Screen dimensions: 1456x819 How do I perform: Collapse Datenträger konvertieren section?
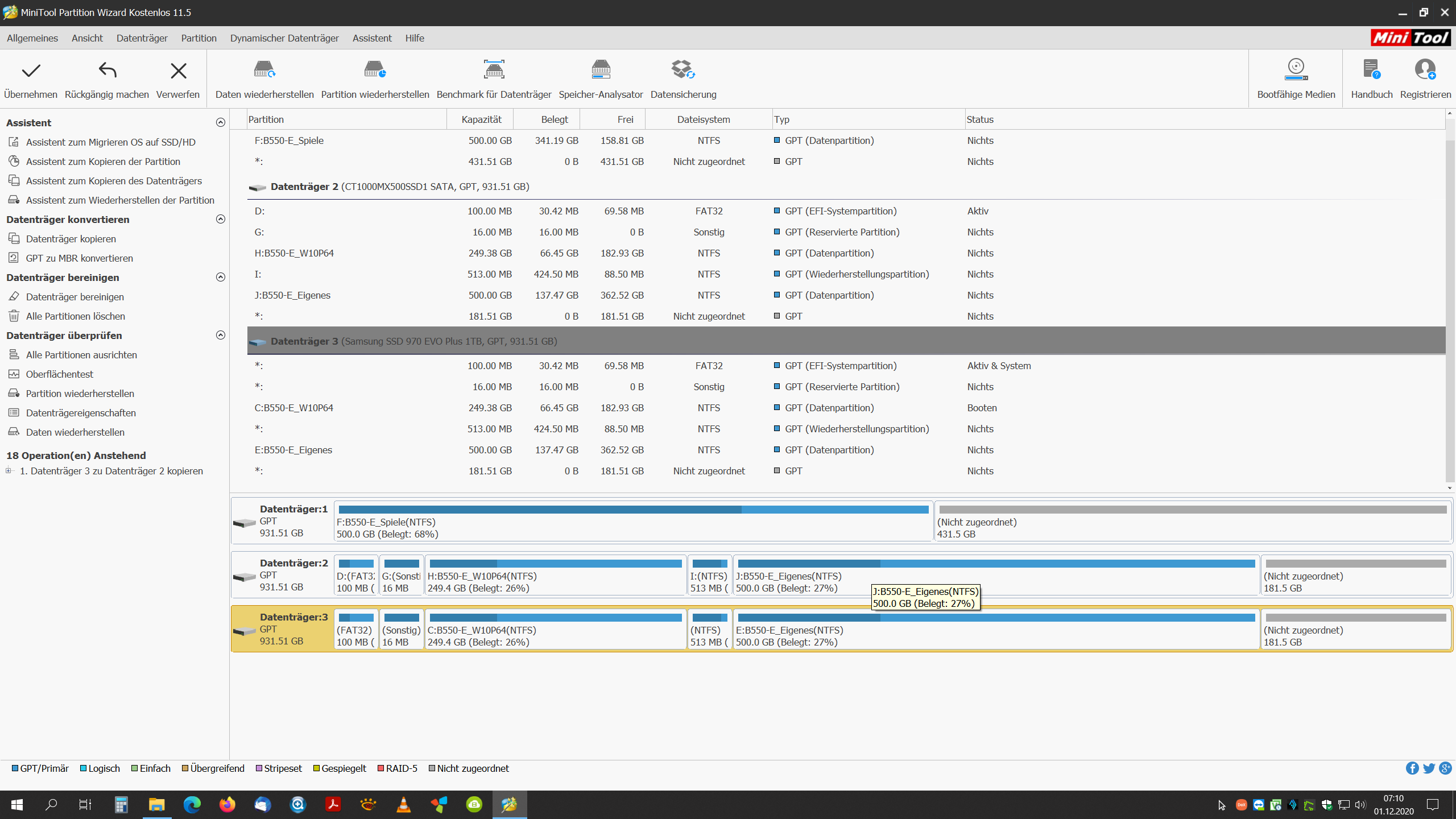[221, 220]
